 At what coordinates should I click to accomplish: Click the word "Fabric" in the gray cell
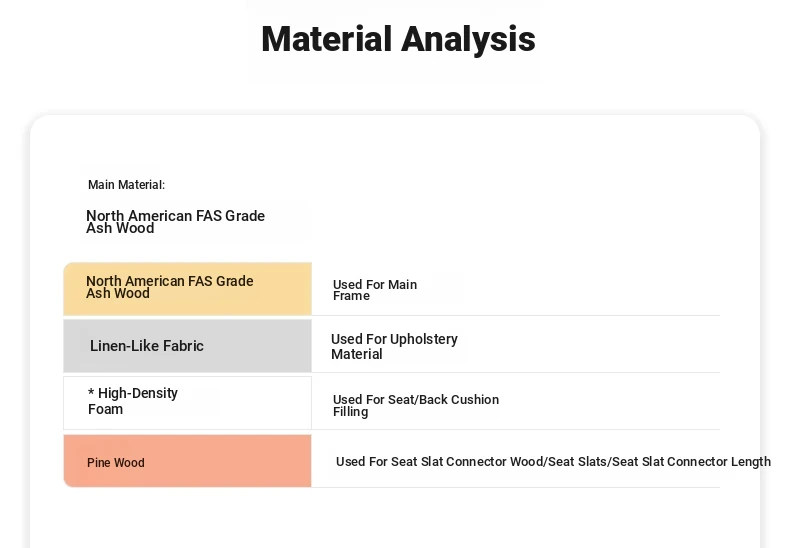pyautogui.click(x=183, y=346)
